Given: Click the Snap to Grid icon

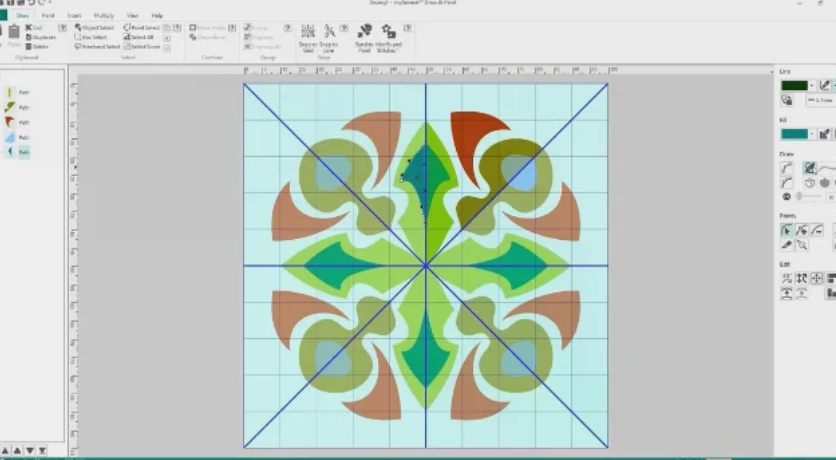Looking at the screenshot, I should point(308,35).
